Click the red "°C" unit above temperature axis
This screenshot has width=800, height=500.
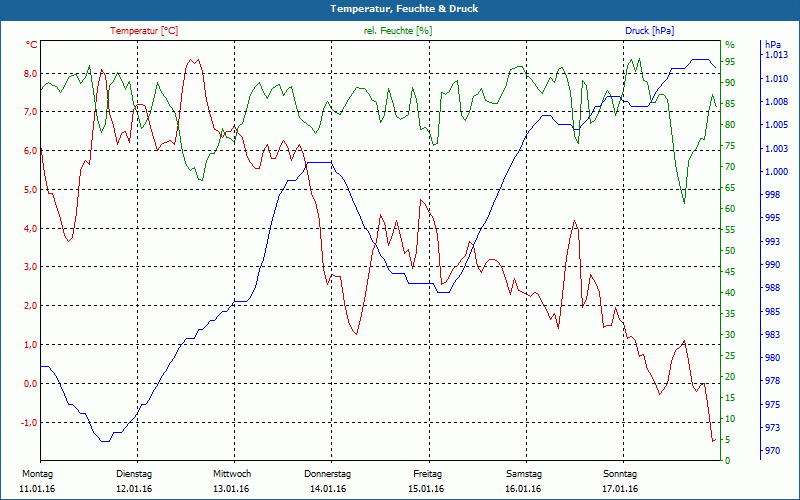pos(32,44)
